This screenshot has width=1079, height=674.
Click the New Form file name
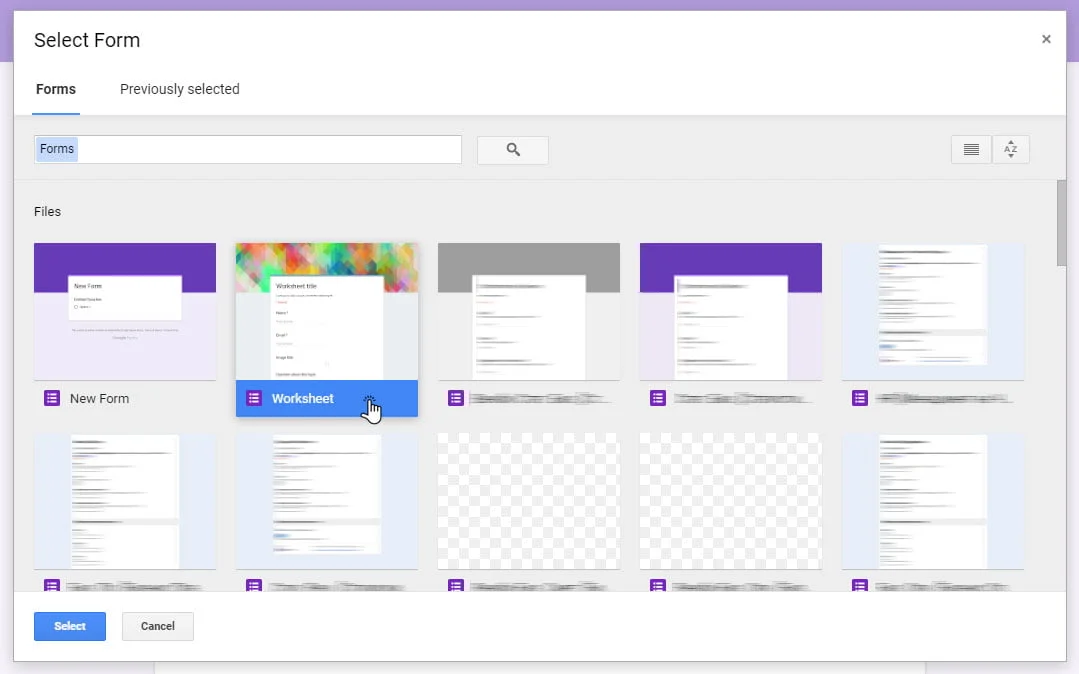[x=99, y=399]
